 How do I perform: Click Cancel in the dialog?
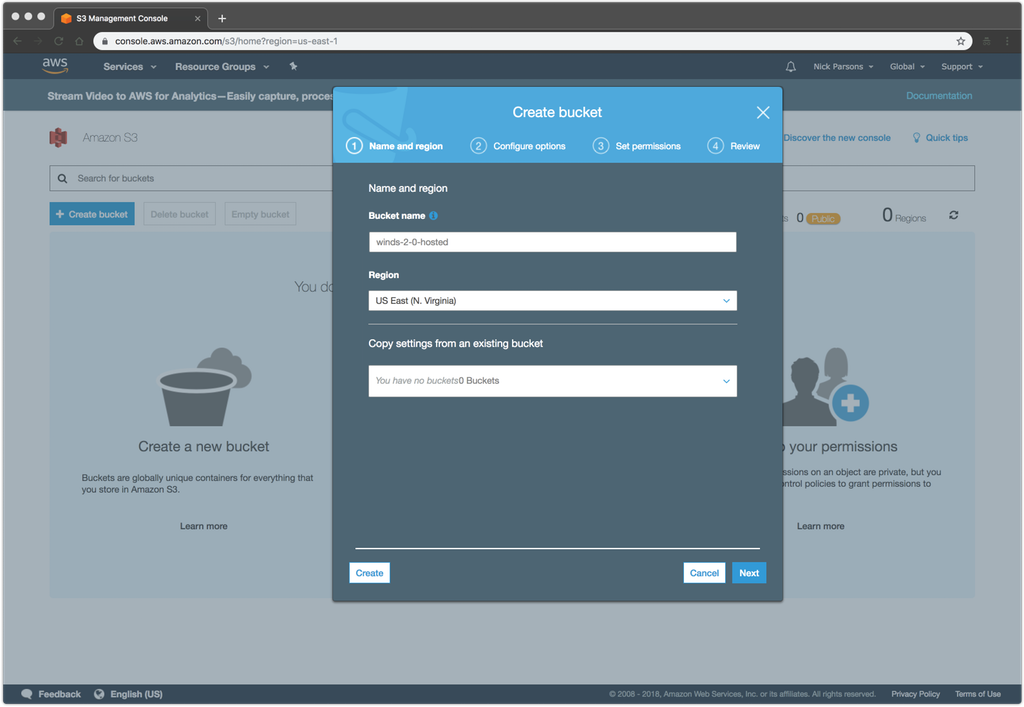point(704,573)
